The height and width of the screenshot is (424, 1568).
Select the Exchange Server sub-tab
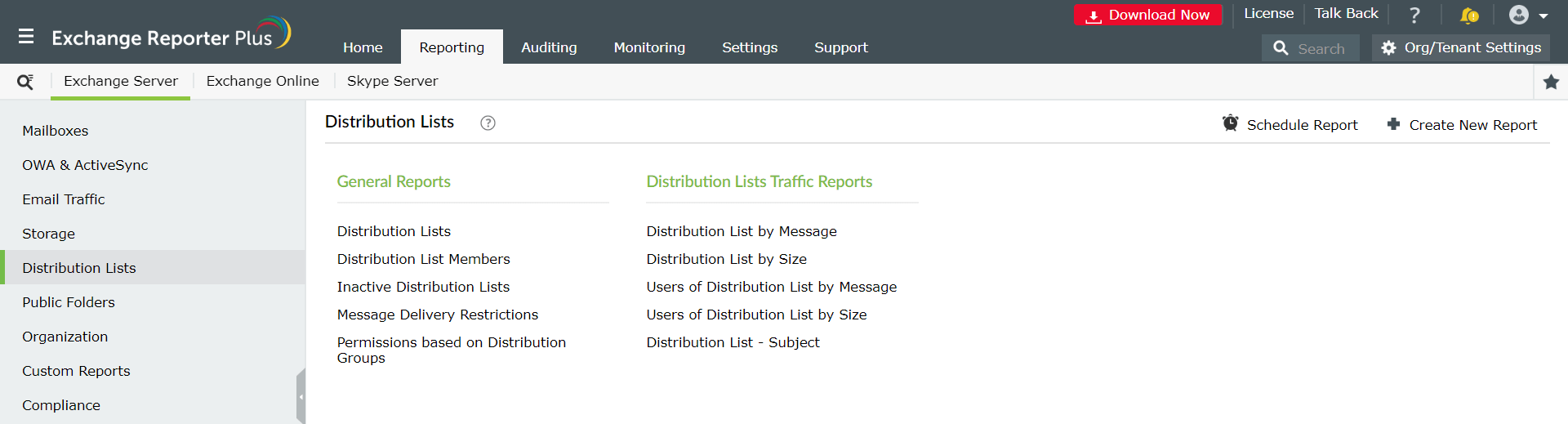(x=121, y=81)
